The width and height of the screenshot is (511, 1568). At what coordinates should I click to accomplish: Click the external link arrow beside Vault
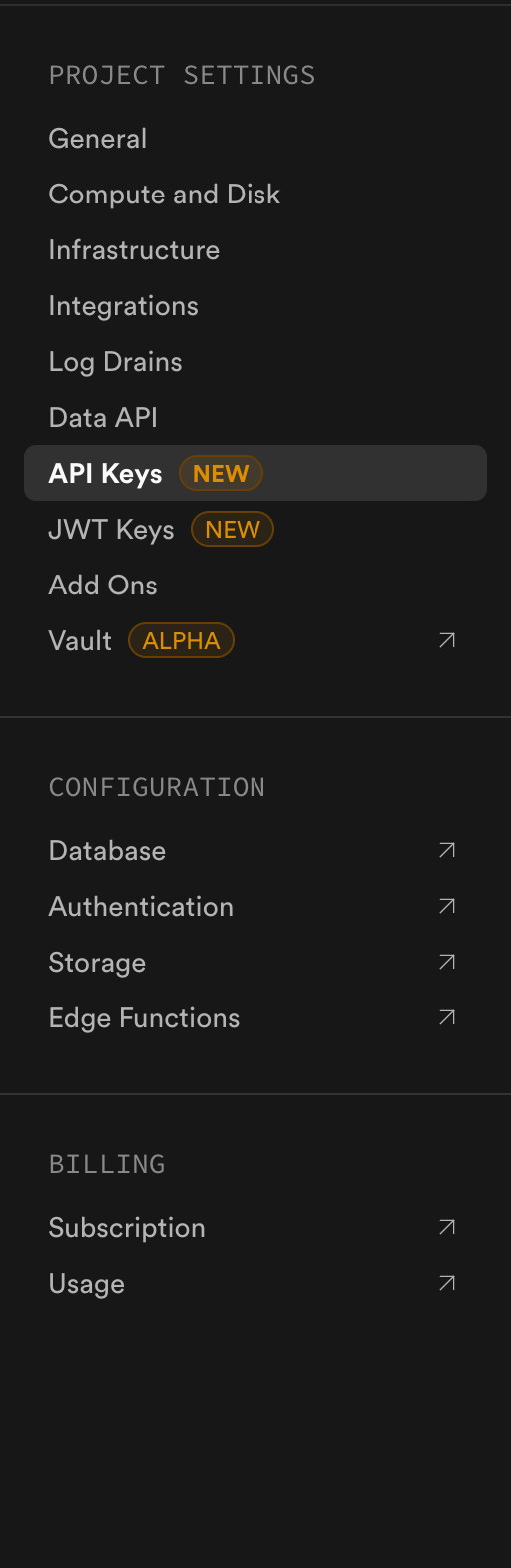[x=447, y=640]
